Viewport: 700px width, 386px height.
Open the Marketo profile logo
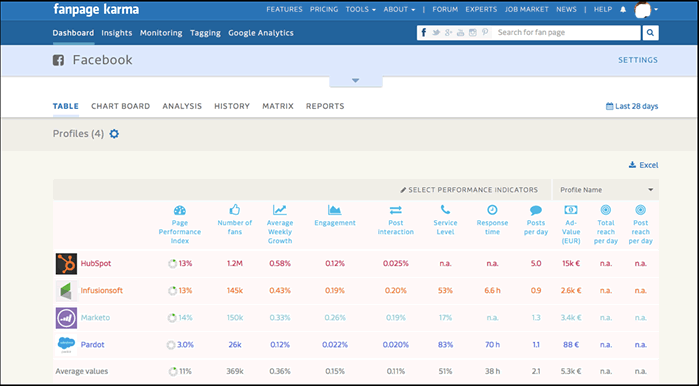click(66, 318)
